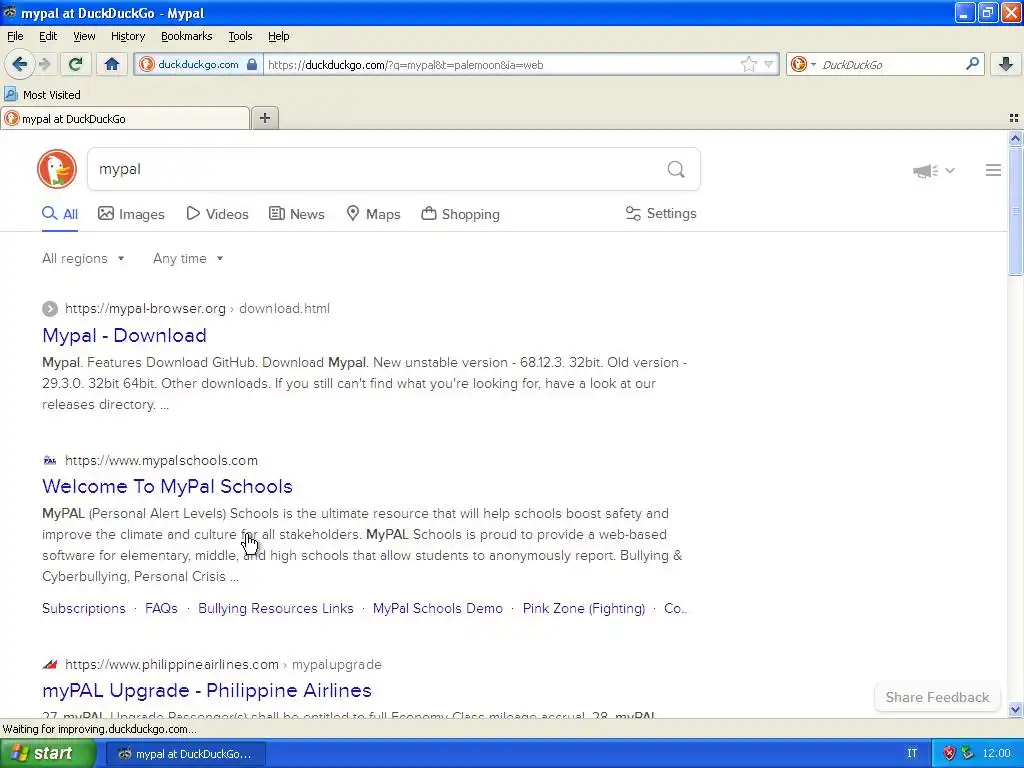Open the Pink Zone (Fighting) sitelink

click(583, 608)
